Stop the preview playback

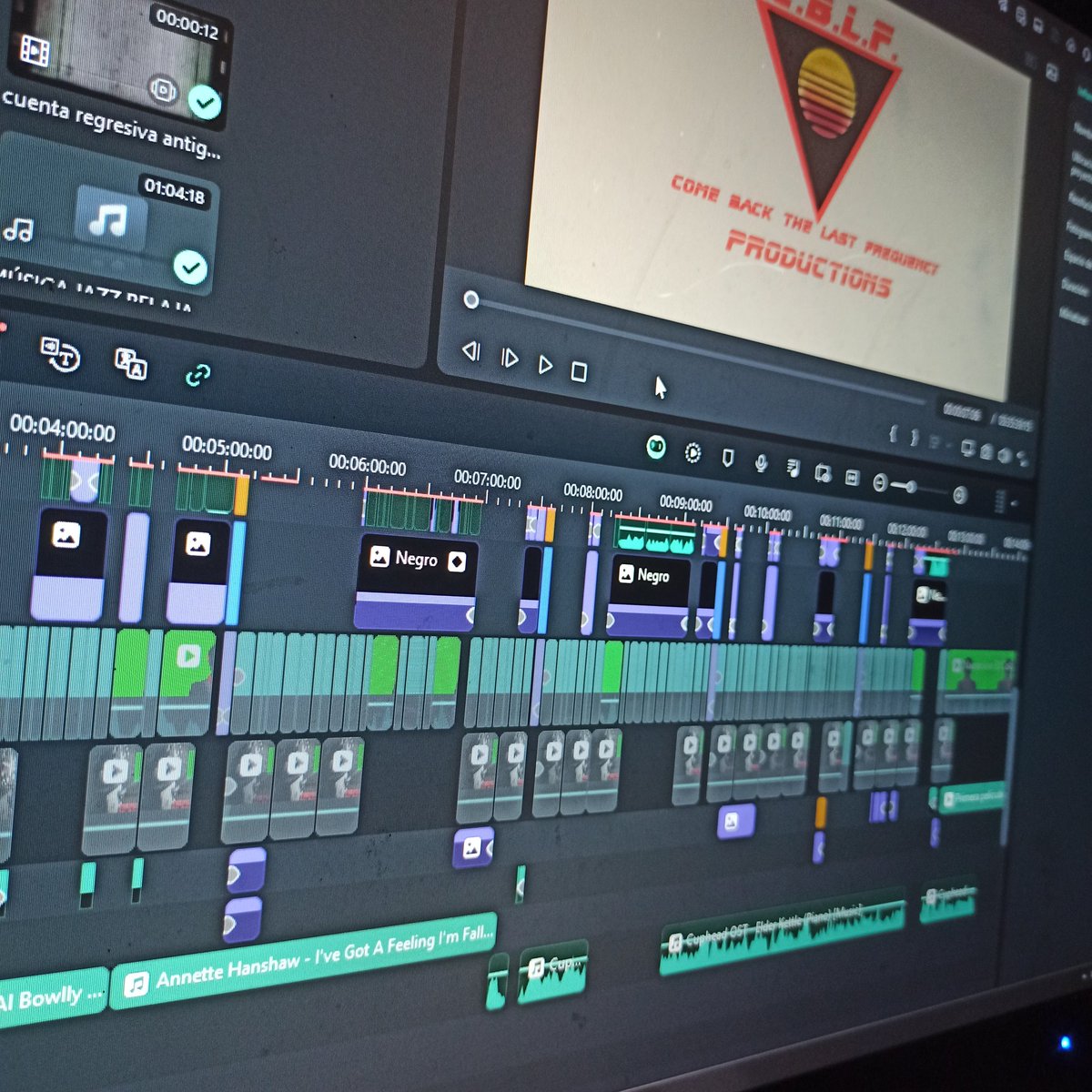579,371
